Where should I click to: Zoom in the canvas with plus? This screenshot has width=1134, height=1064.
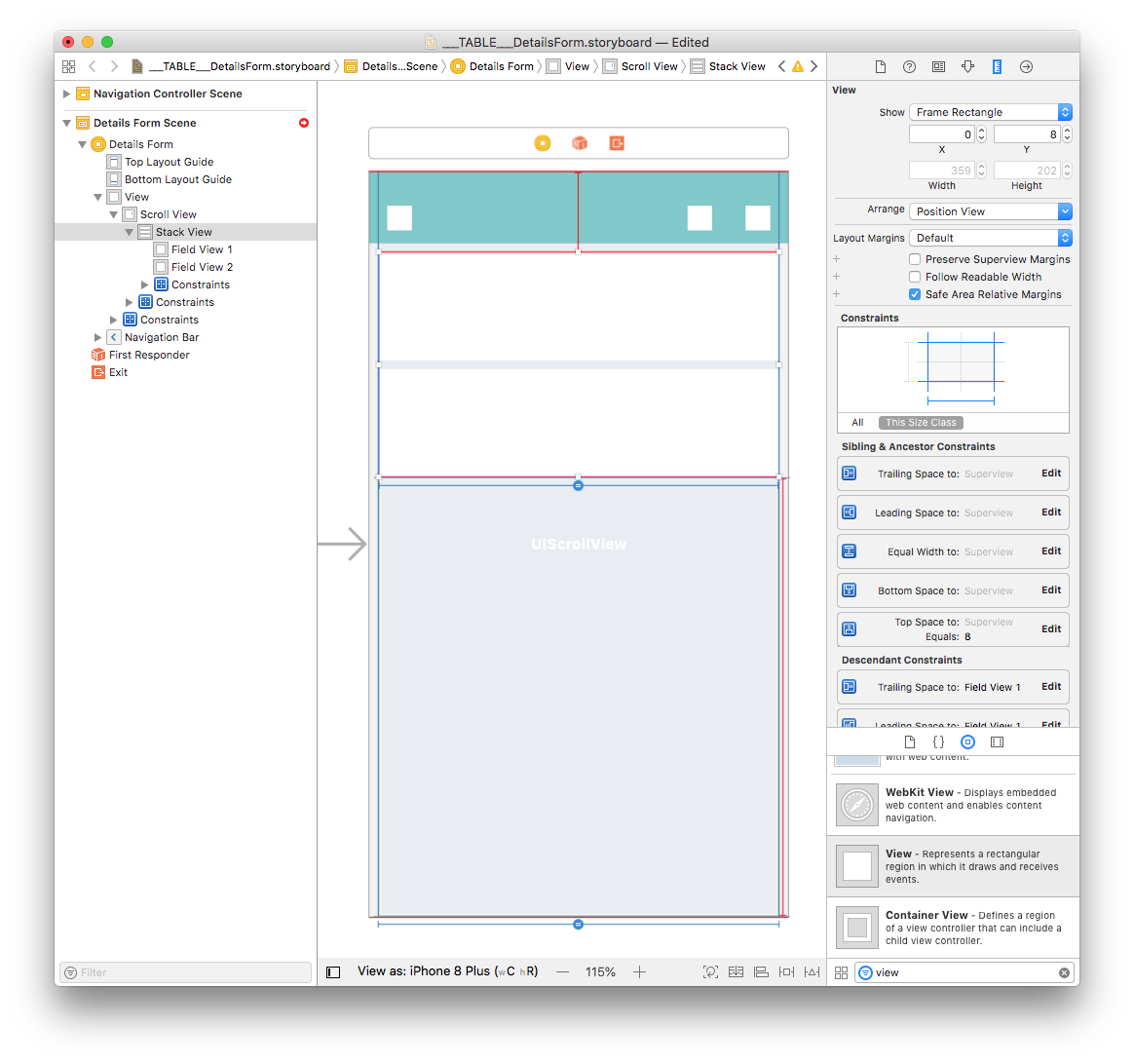tap(639, 972)
